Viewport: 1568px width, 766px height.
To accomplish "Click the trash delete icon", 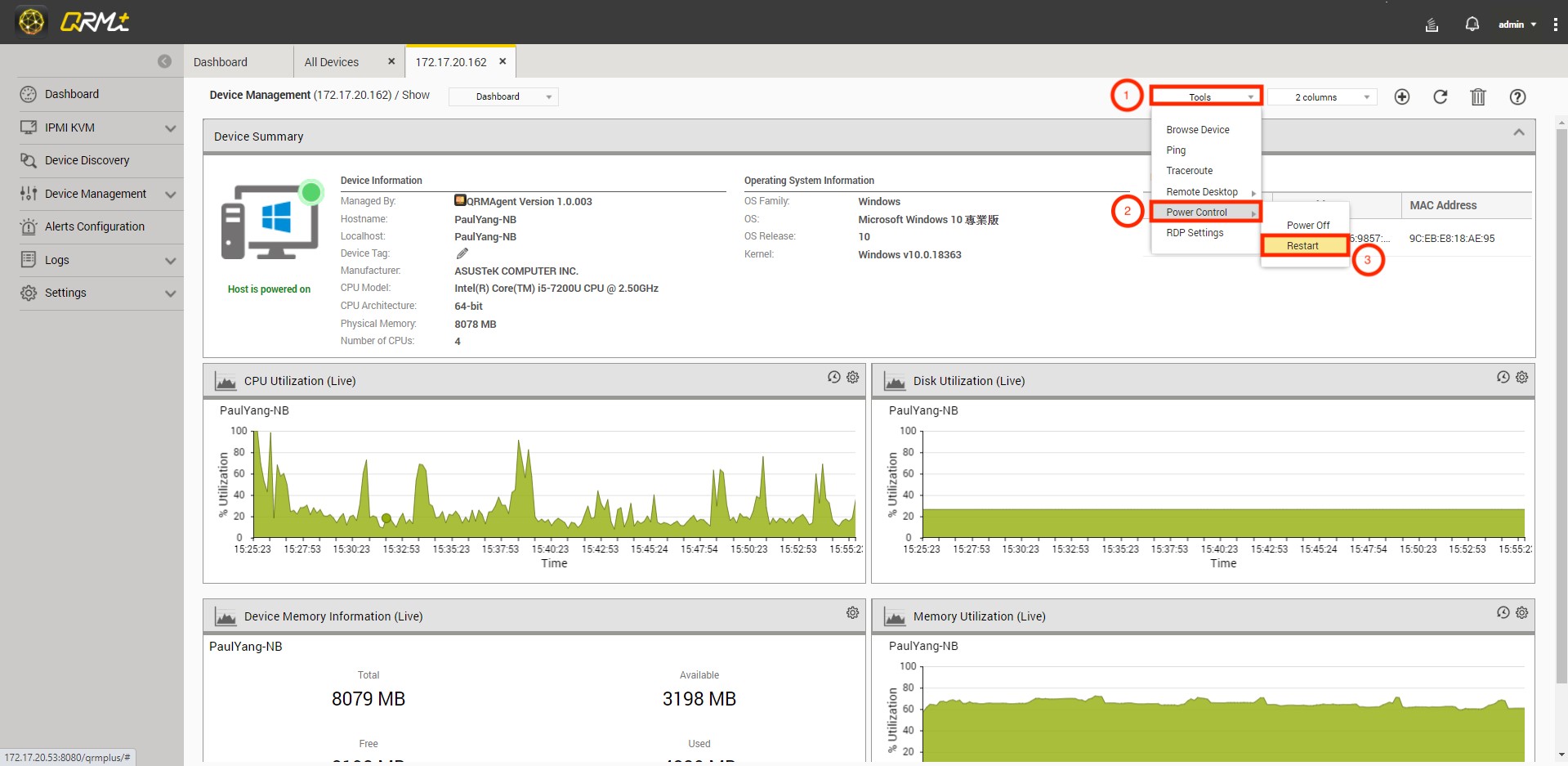I will [x=1477, y=97].
